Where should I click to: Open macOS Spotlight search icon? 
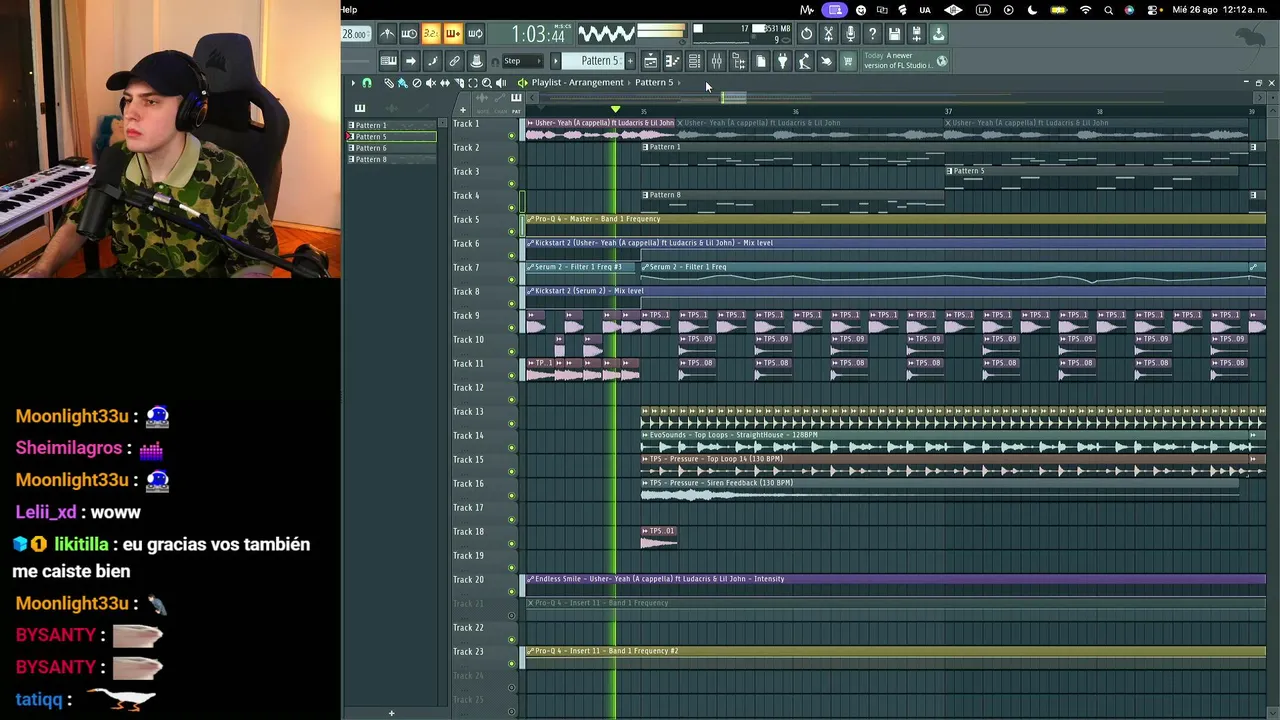click(1108, 10)
